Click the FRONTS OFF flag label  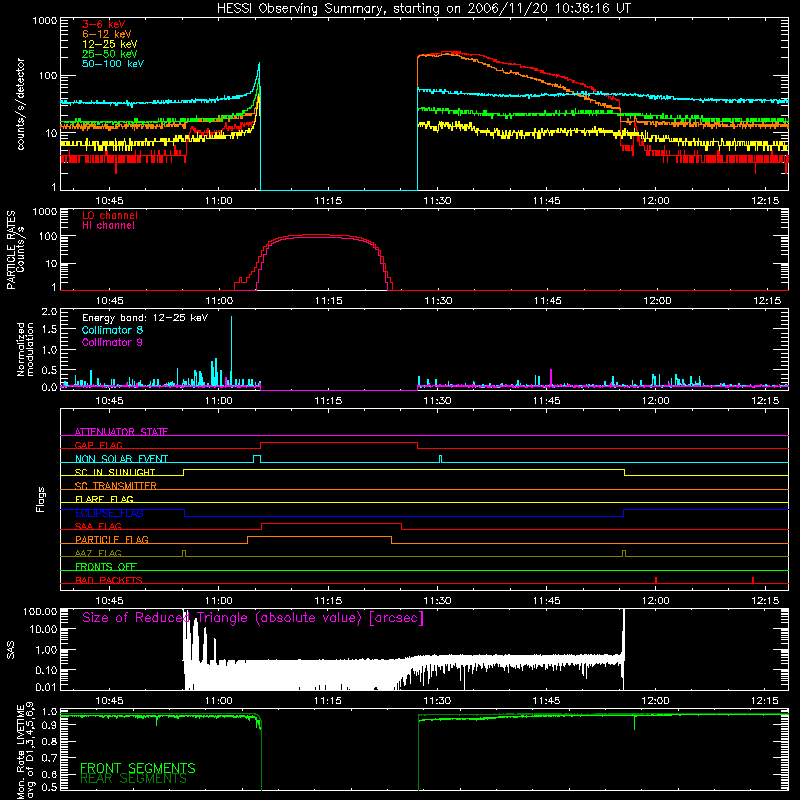[x=106, y=566]
